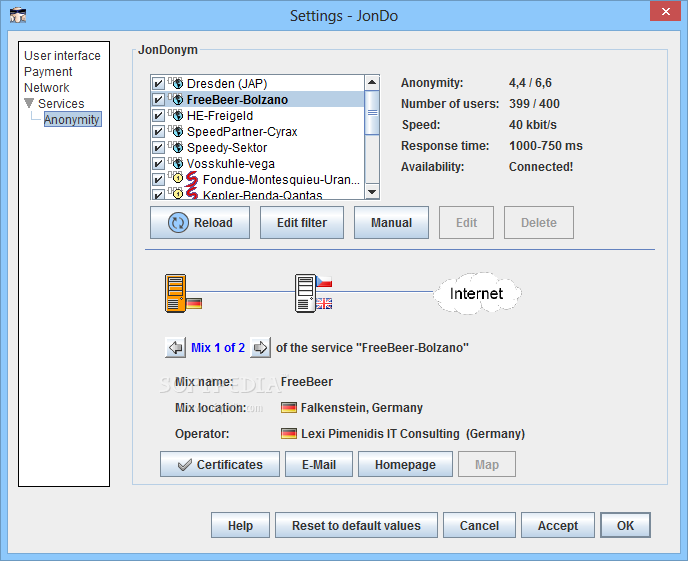
Task: Accept the settings changes
Action: click(558, 525)
